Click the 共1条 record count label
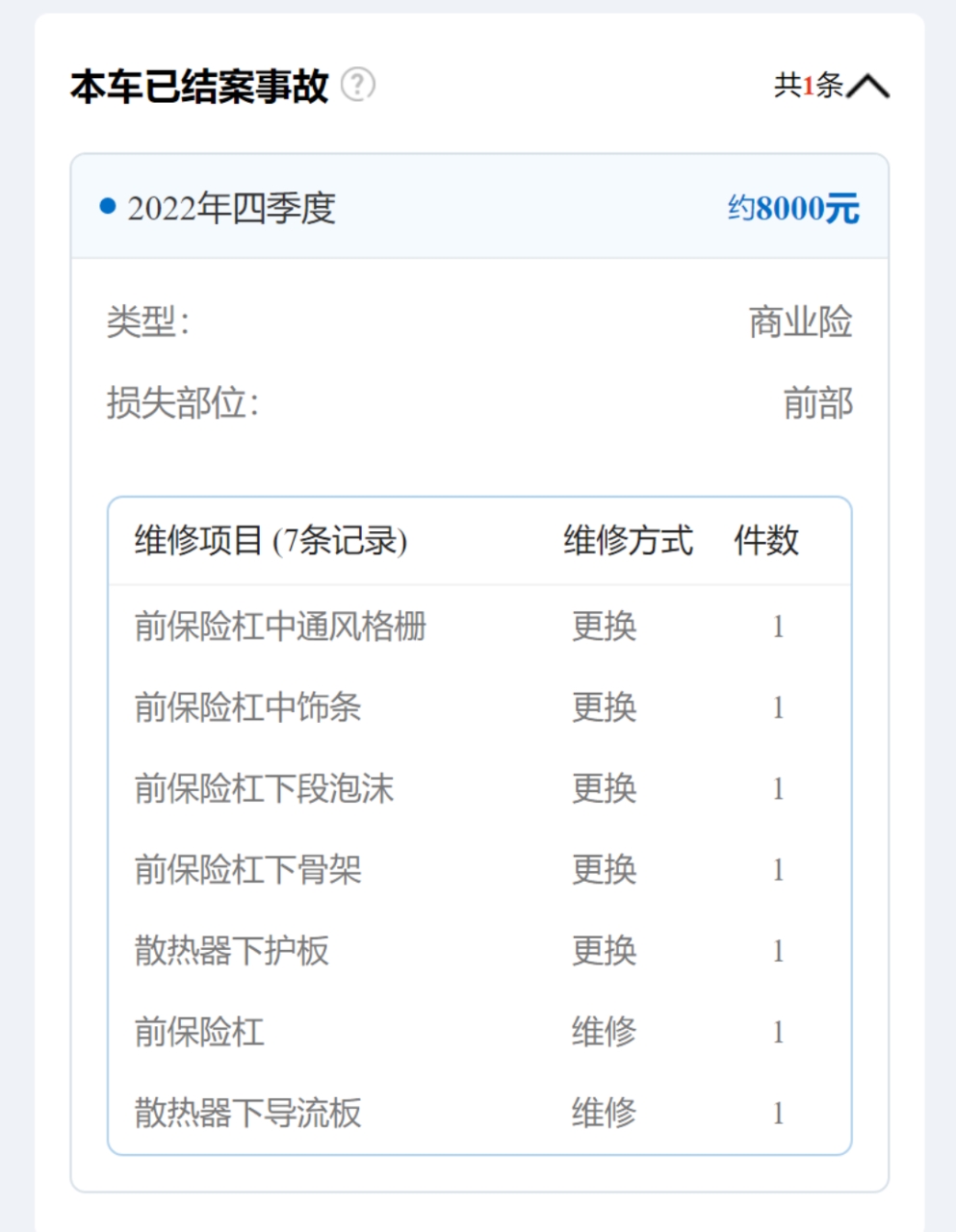Image resolution: width=956 pixels, height=1232 pixels. (x=809, y=86)
